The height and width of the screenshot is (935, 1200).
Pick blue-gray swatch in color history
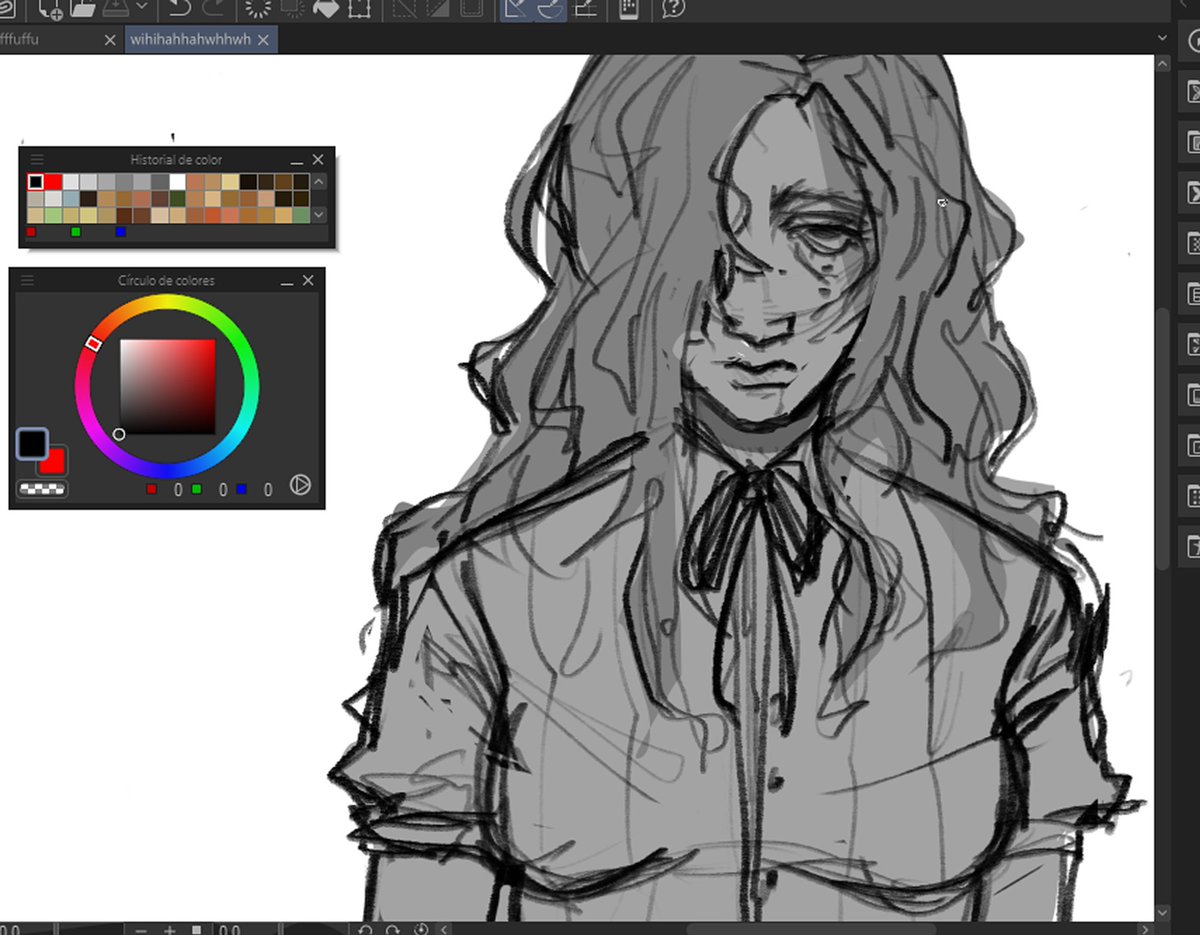pyautogui.click(x=71, y=198)
